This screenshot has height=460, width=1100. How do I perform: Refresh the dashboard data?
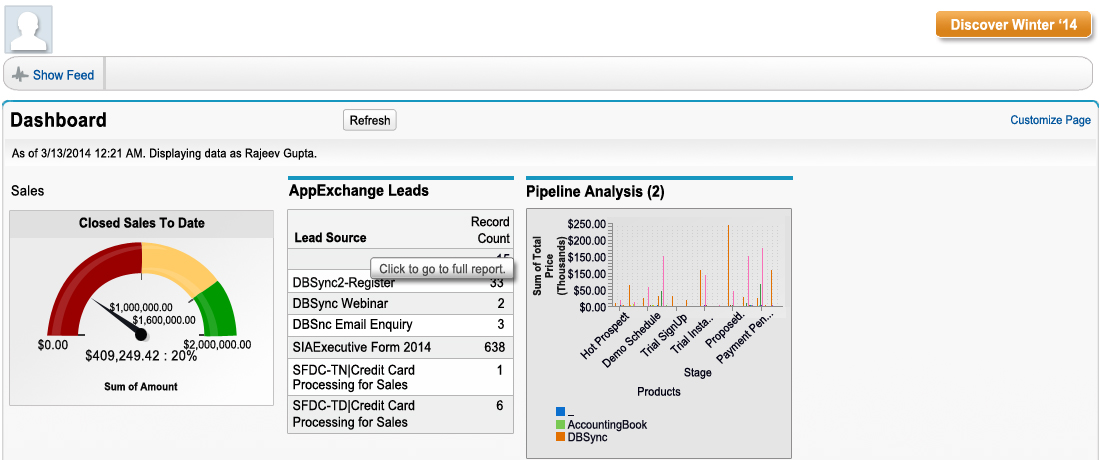(369, 120)
